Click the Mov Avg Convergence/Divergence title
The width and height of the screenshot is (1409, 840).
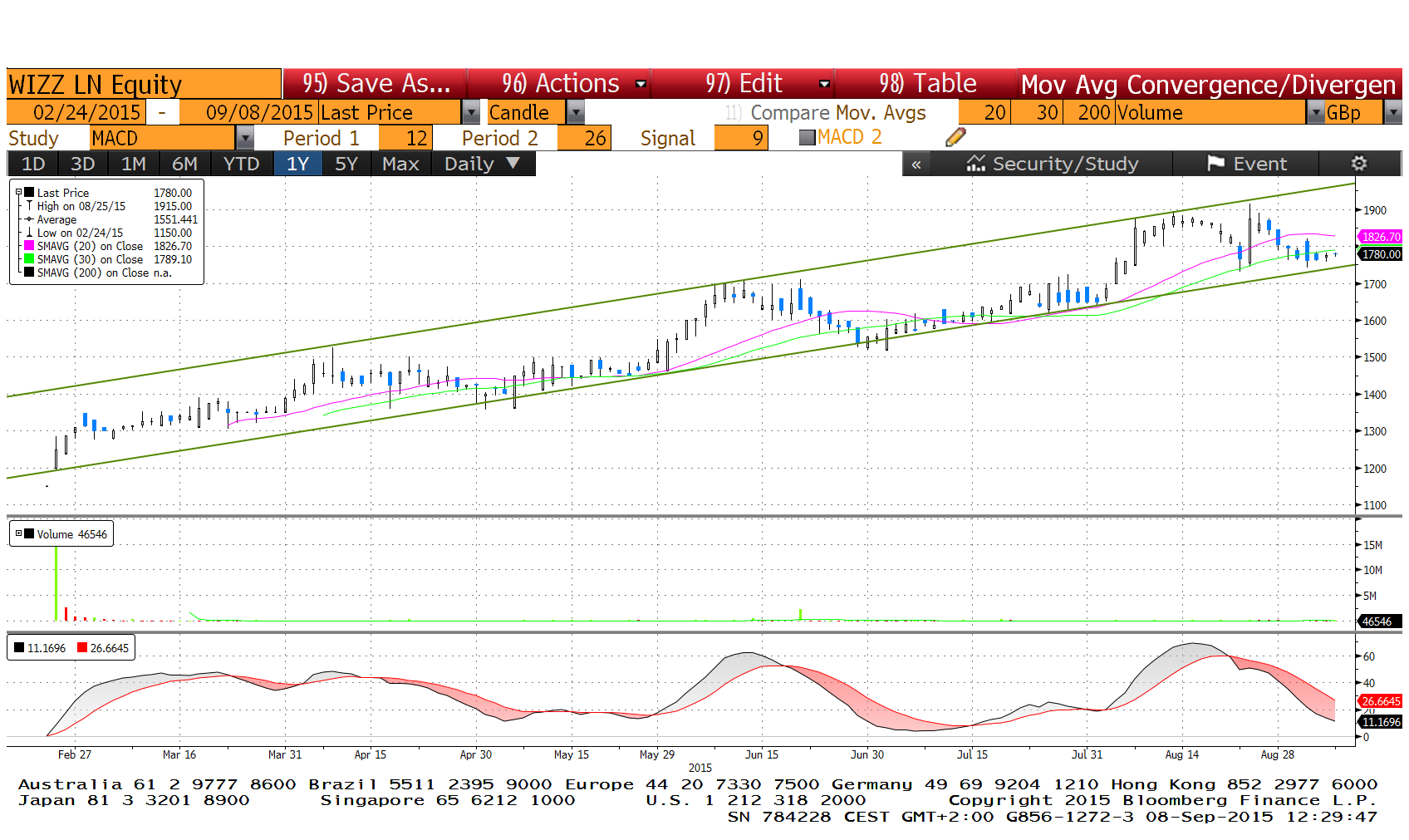(1209, 84)
